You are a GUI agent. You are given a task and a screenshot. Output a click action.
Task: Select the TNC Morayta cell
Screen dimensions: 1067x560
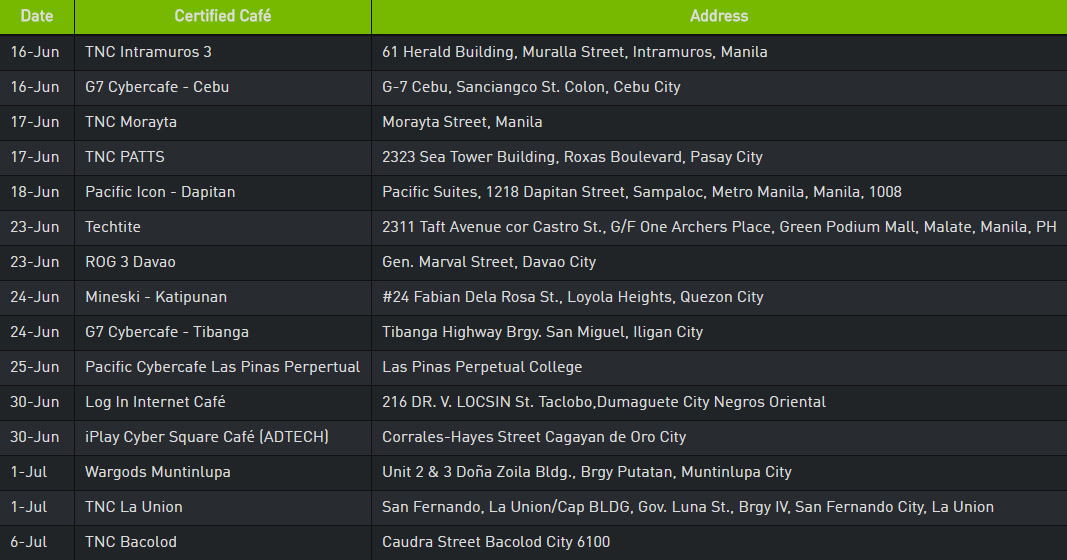(x=223, y=122)
